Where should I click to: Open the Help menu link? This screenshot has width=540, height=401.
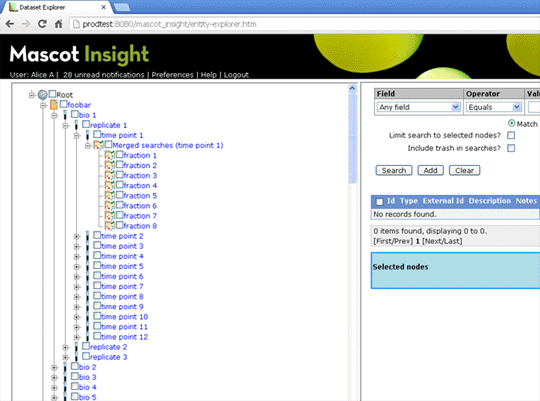[x=209, y=75]
